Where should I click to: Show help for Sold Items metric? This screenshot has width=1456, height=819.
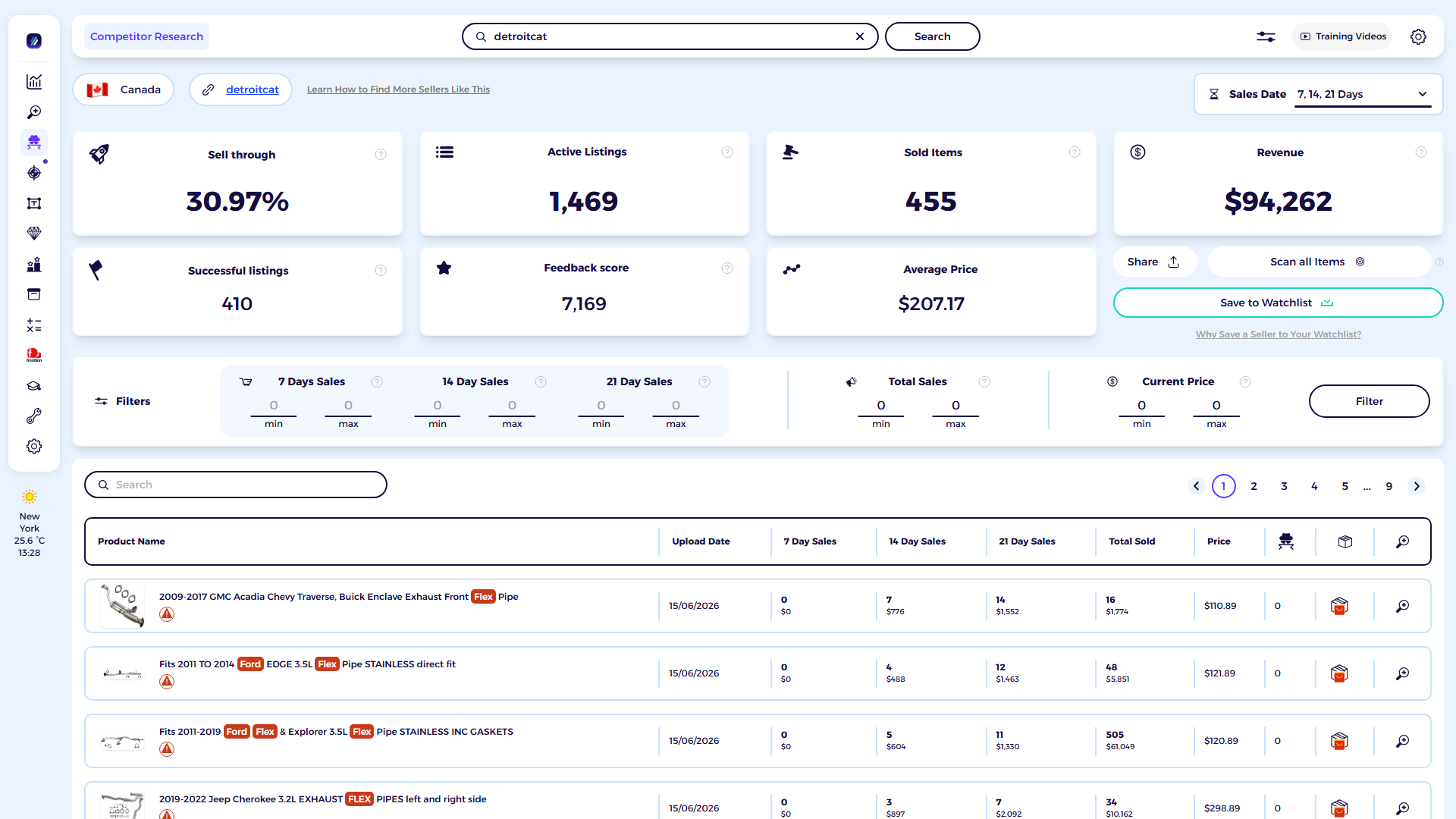pos(1075,152)
